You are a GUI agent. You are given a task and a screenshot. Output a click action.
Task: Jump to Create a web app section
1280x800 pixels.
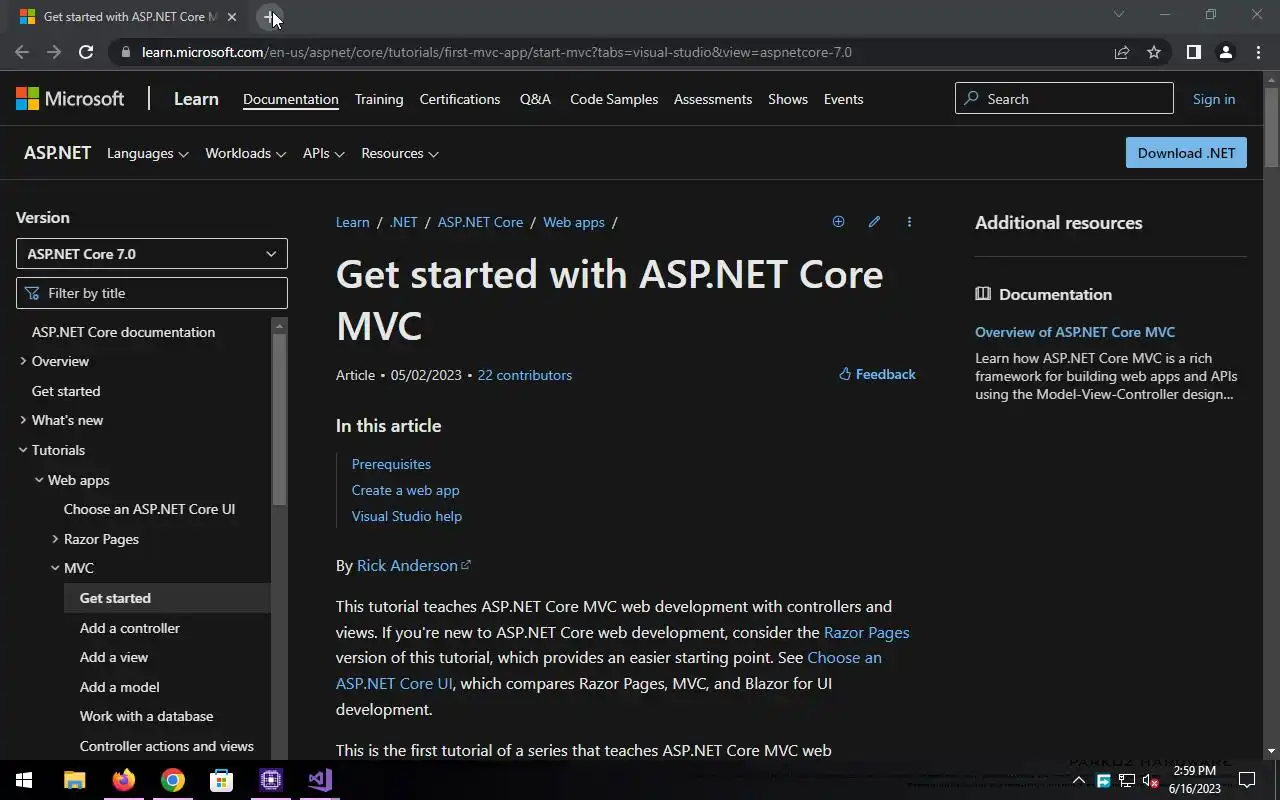click(x=405, y=490)
